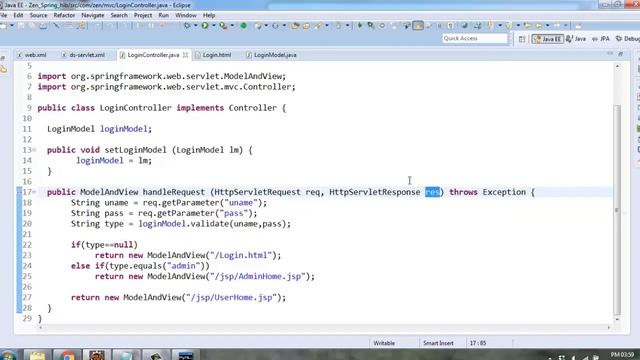
Task: Close the LoginController.java tab
Action: click(185, 55)
